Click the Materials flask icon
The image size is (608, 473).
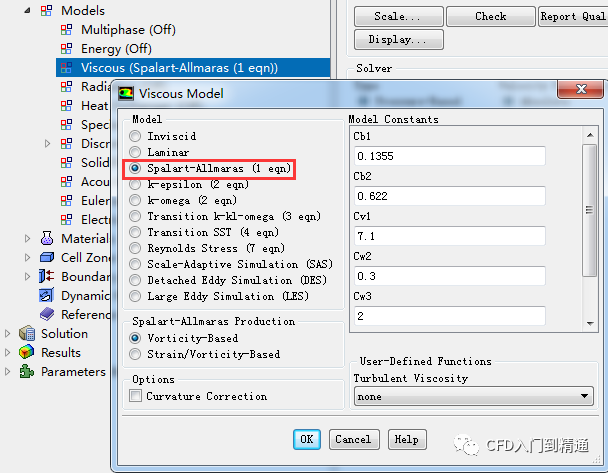point(47,238)
